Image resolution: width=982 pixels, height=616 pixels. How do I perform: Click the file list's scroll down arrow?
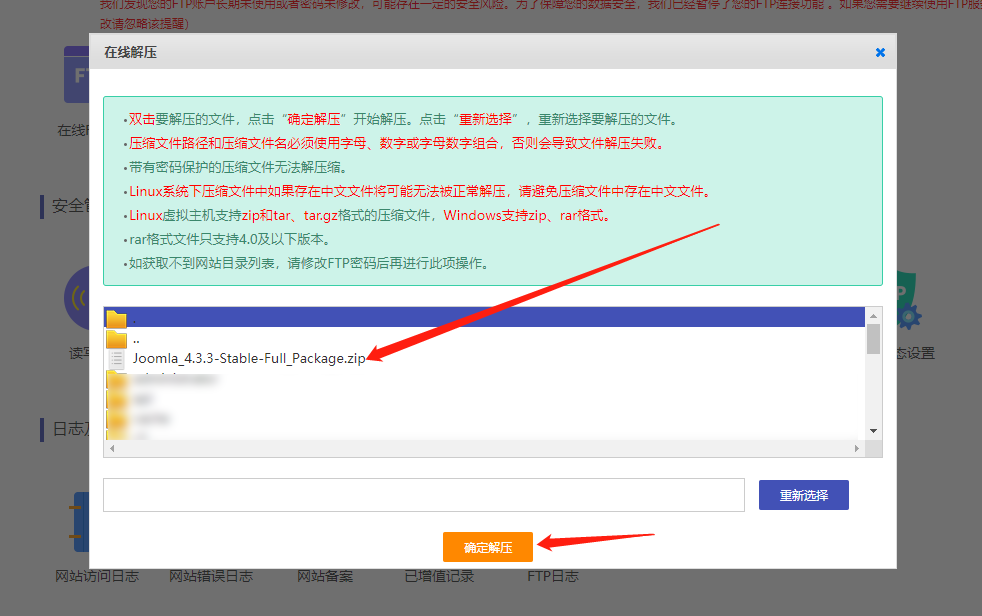[x=873, y=431]
